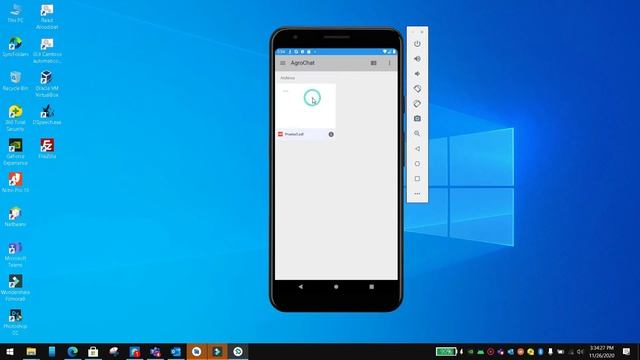Click emulator sidebar home circle
The width and height of the screenshot is (640, 360).
click(417, 164)
